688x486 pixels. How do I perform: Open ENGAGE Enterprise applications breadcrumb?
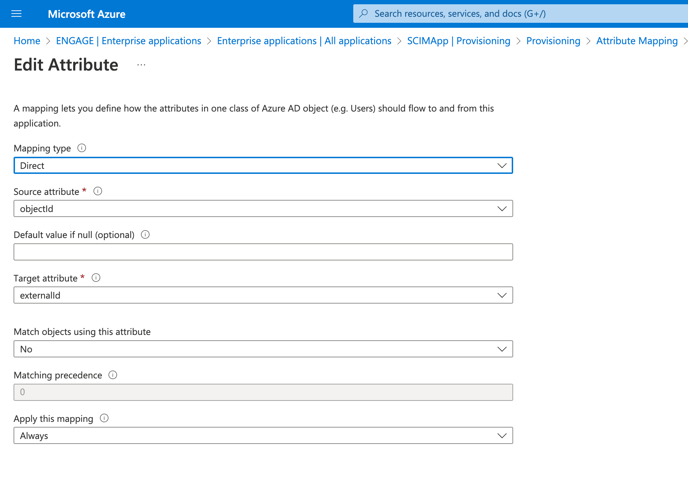pyautogui.click(x=129, y=41)
